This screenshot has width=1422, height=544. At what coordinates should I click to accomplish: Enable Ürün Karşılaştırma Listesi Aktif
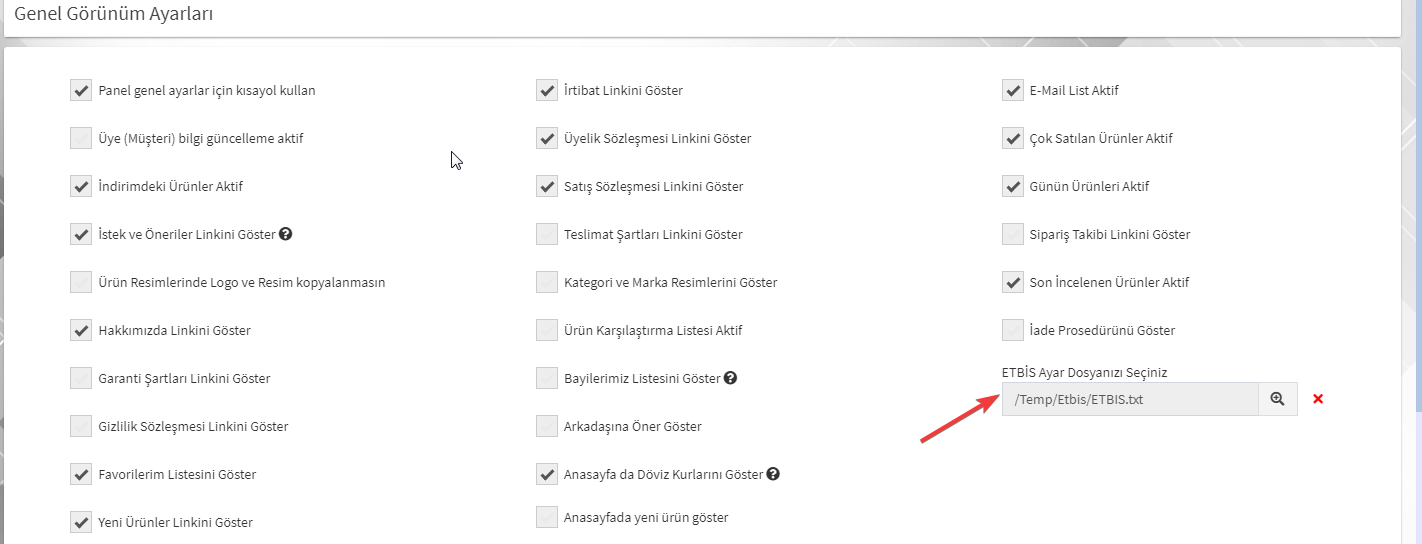[547, 330]
